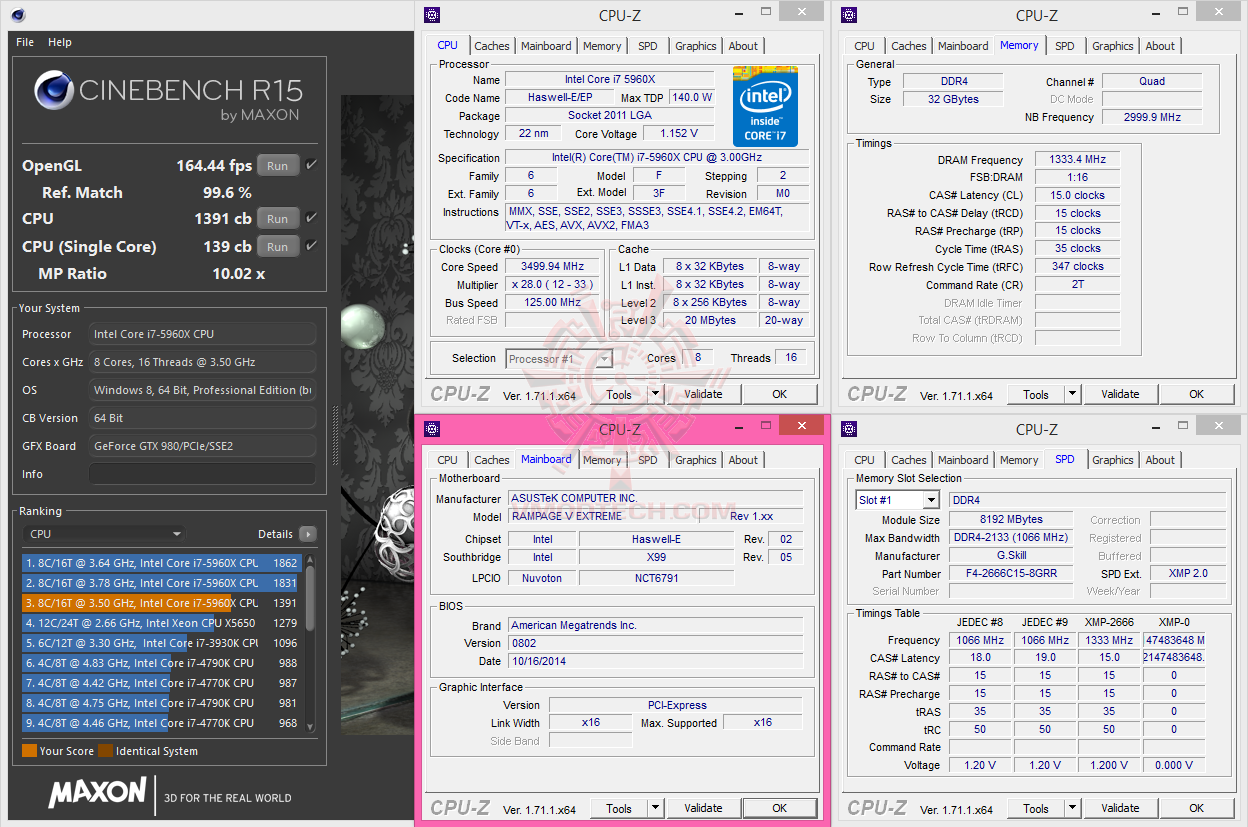Image resolution: width=1248 pixels, height=827 pixels.
Task: Open the Slot #1 memory slot dropdown
Action: (897, 500)
